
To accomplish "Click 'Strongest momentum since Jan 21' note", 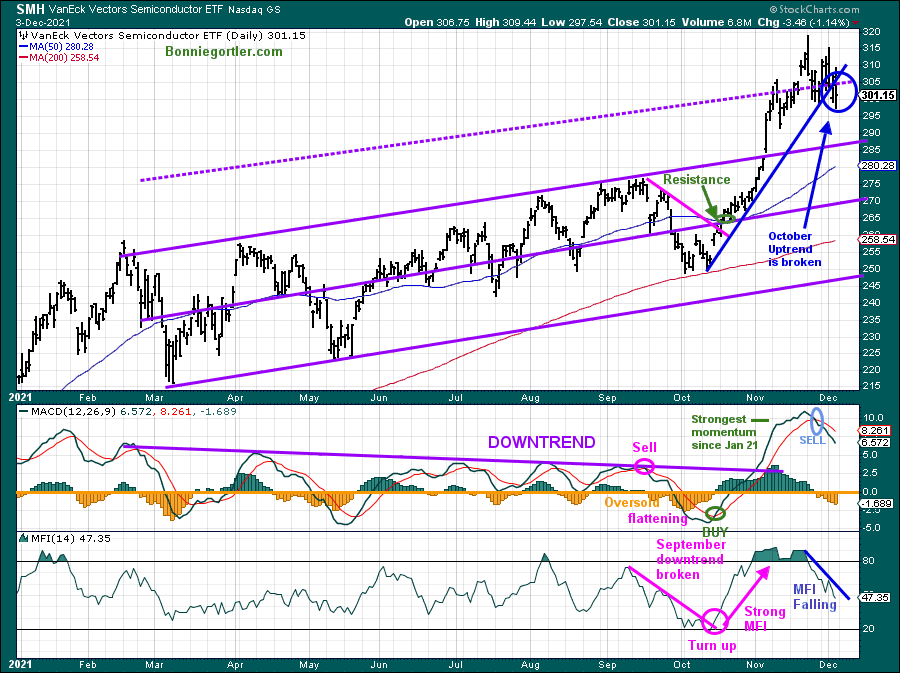I will click(724, 432).
